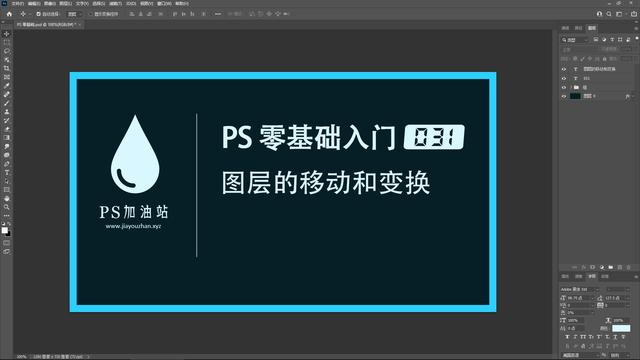Click the create new layer button

coord(620,267)
